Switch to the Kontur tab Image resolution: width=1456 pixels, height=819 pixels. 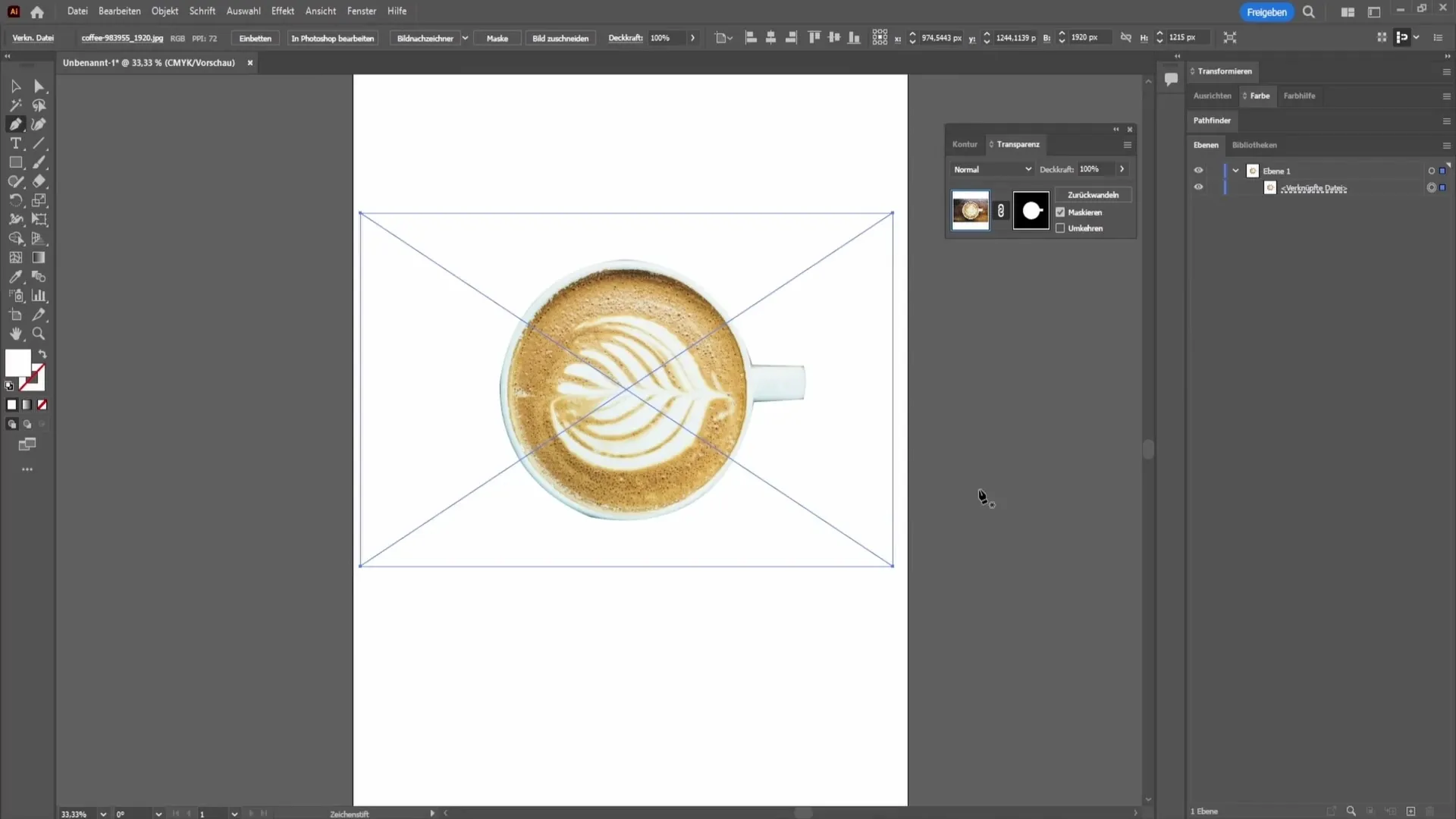tap(965, 144)
